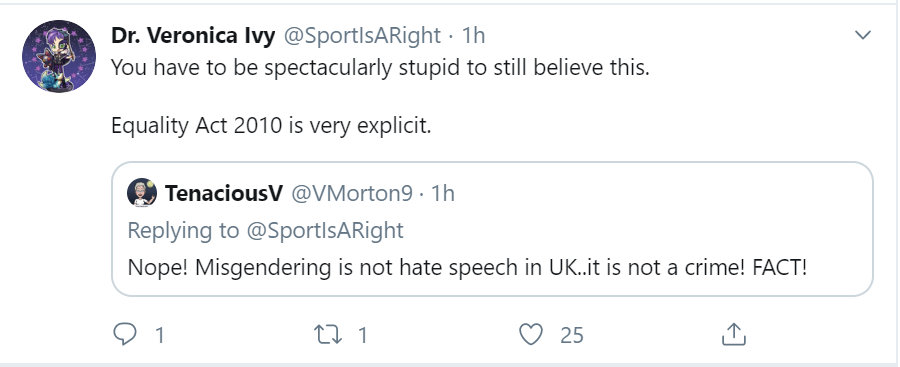The image size is (900, 367).
Task: Click the text 'Equality Act 2010 is very explicit'
Action: (271, 125)
